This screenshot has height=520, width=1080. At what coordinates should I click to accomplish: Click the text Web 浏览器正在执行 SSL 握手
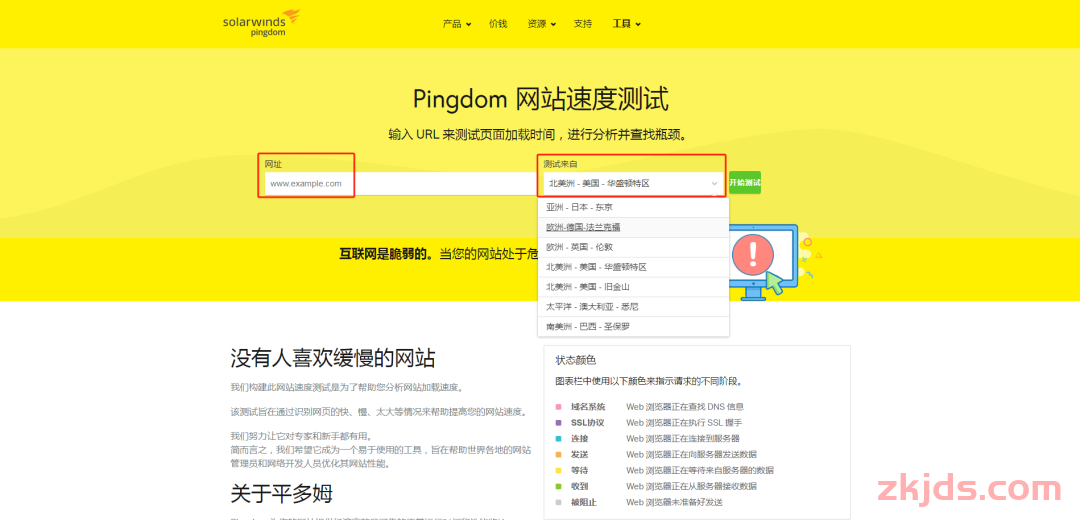[684, 423]
